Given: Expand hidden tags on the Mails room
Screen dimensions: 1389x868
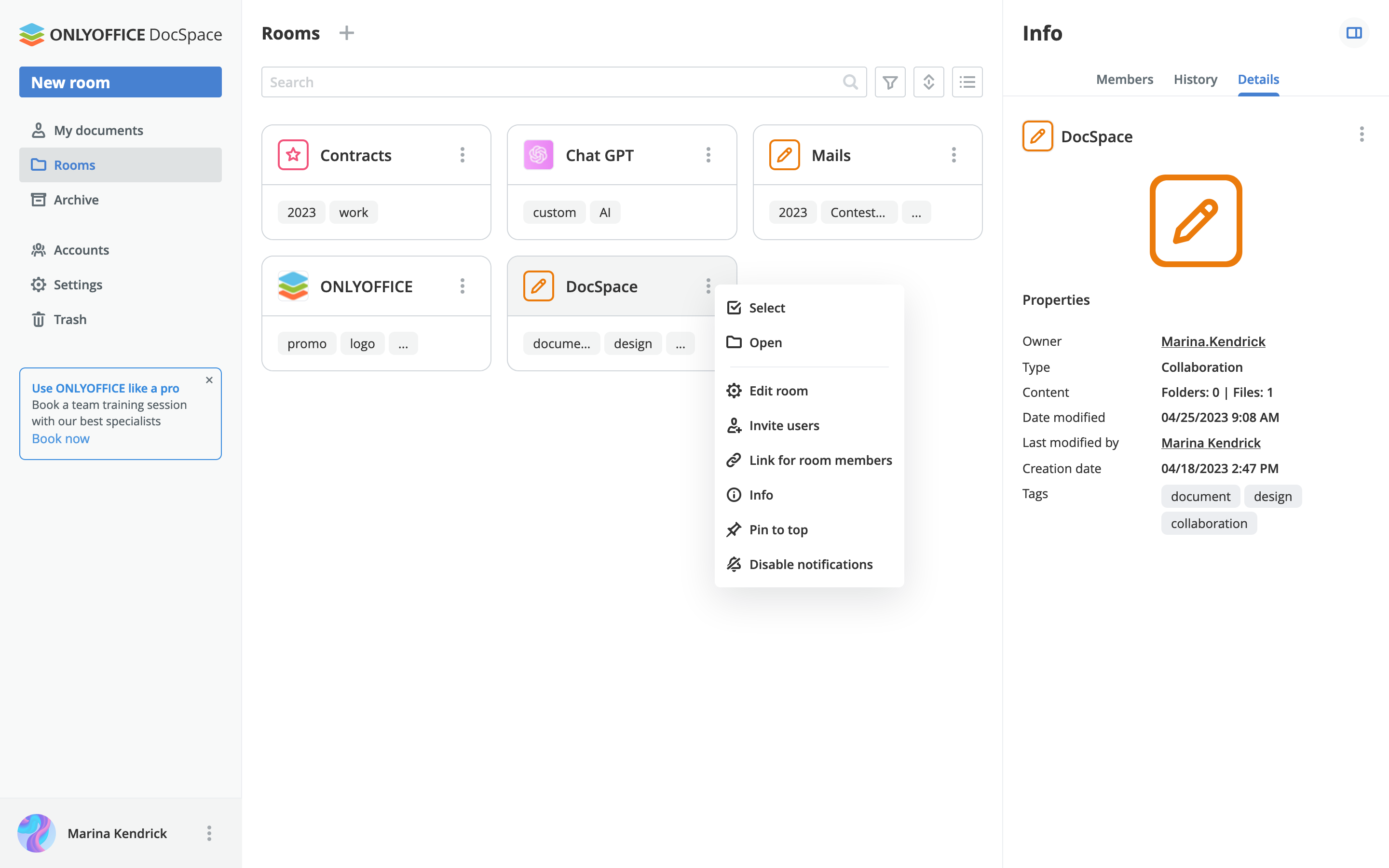Looking at the screenshot, I should [916, 212].
